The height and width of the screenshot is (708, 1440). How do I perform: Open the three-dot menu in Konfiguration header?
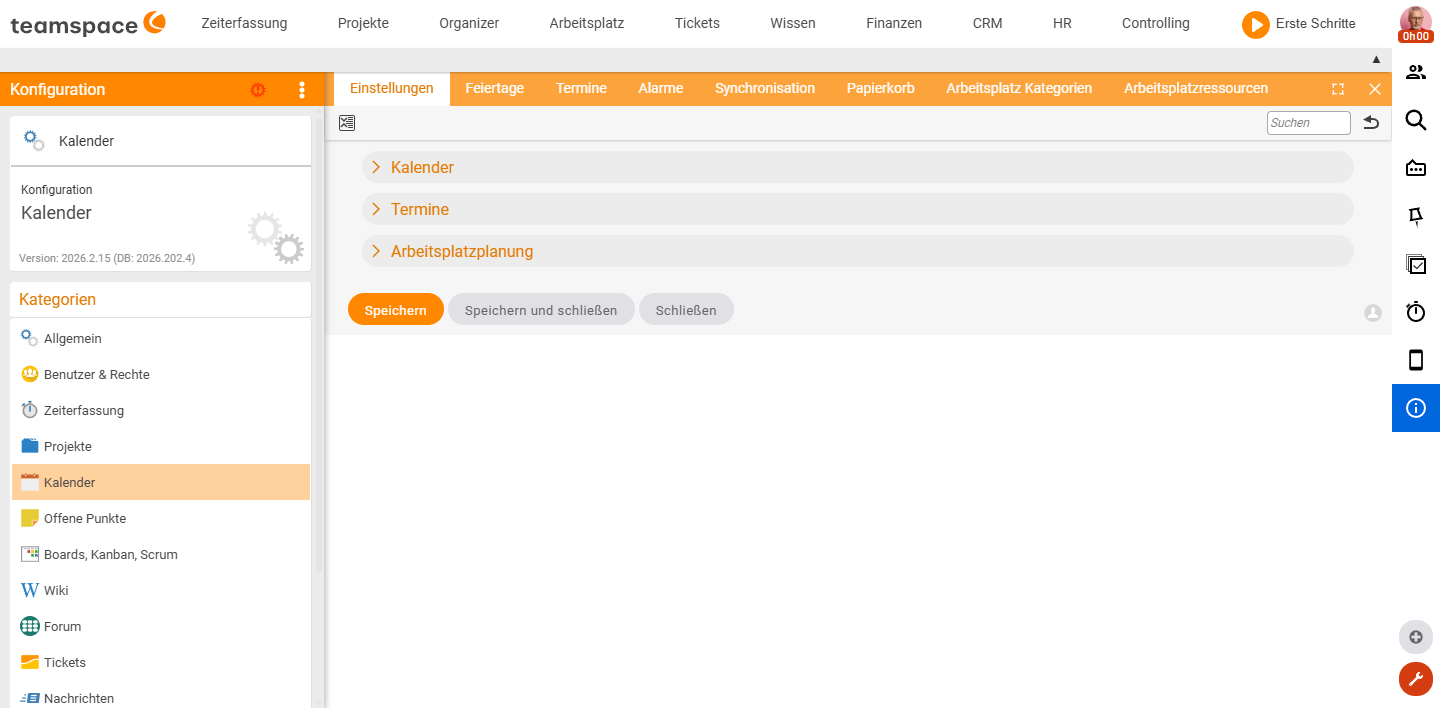302,90
